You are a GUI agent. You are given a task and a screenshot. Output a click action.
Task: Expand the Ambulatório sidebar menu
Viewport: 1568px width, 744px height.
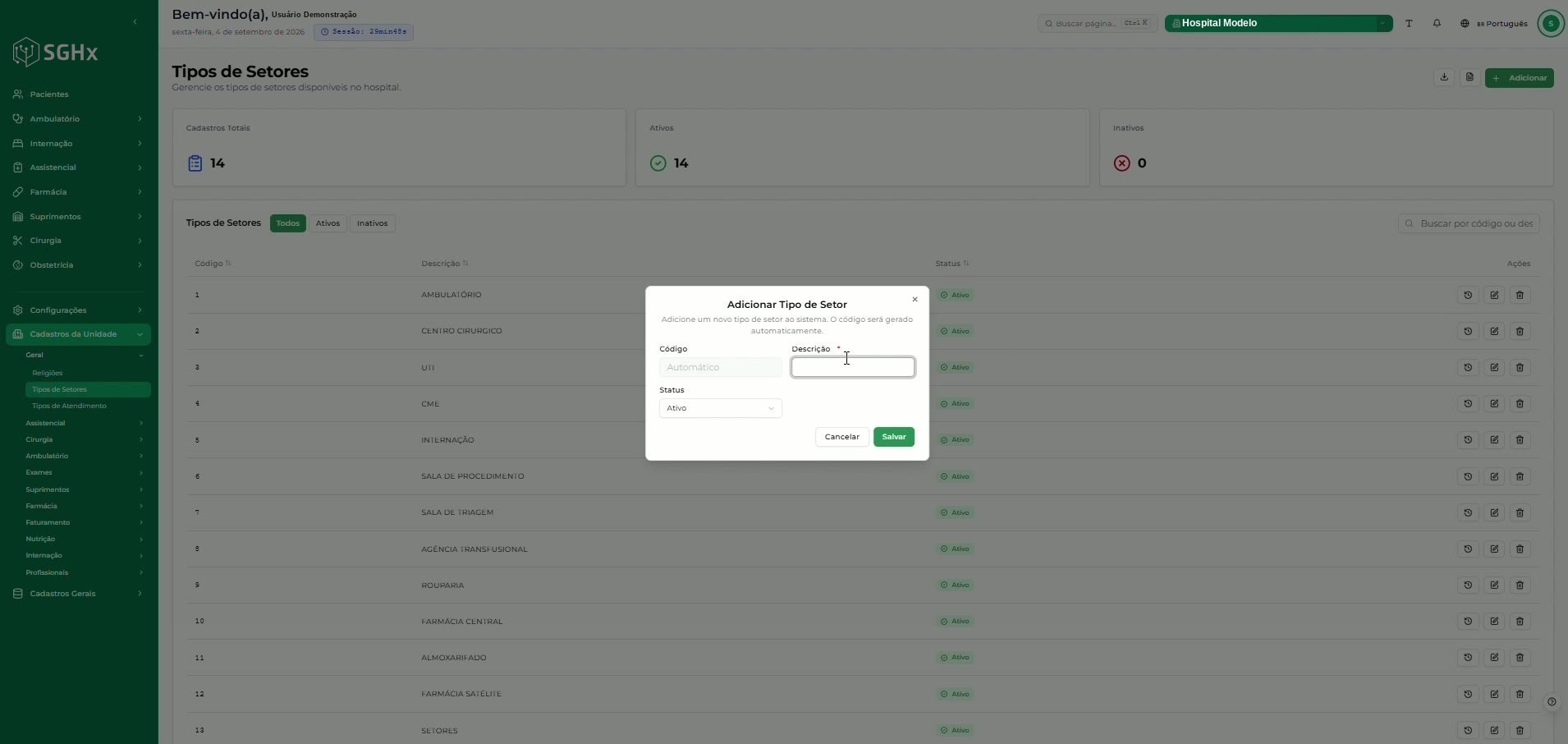(x=78, y=119)
